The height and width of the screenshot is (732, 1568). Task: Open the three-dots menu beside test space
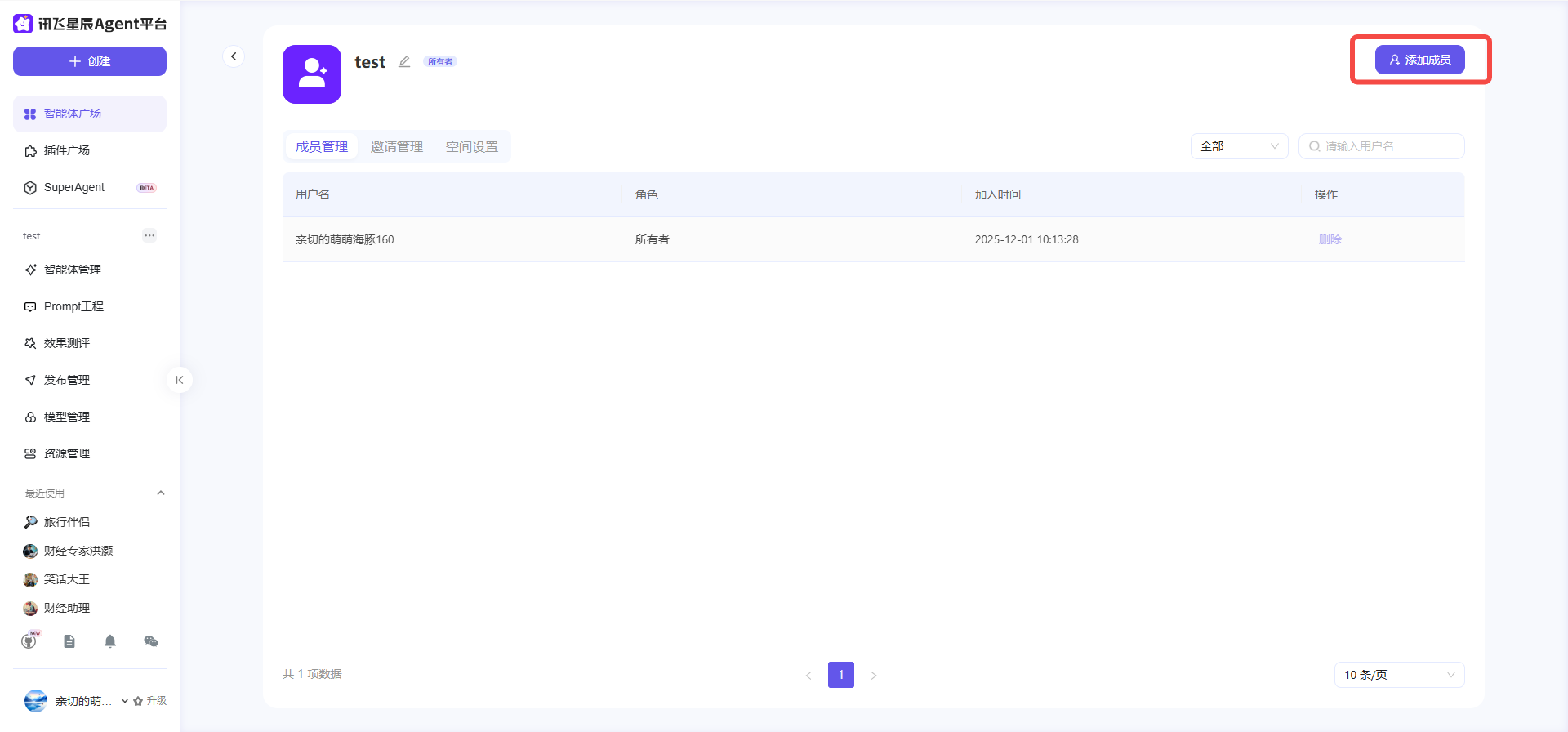(x=149, y=236)
